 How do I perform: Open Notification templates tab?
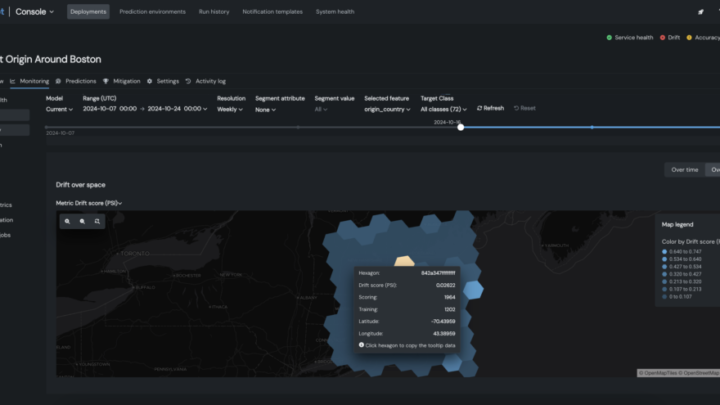pos(272,12)
